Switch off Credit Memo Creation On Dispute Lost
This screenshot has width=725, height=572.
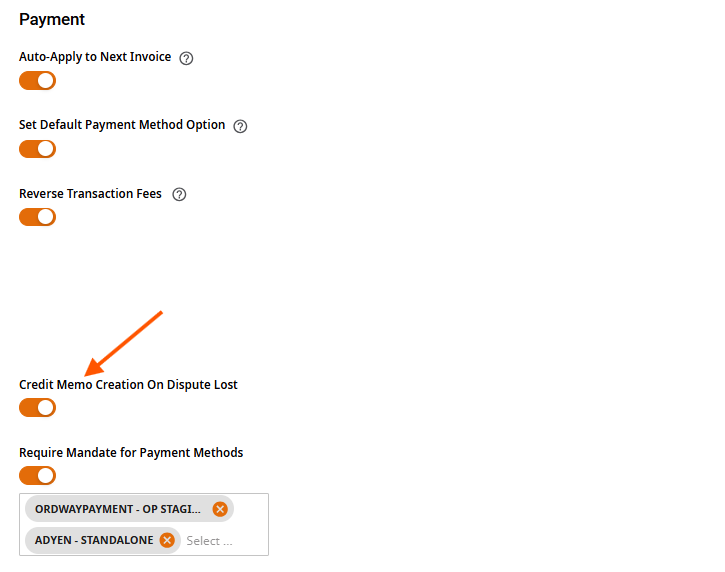click(x=37, y=408)
